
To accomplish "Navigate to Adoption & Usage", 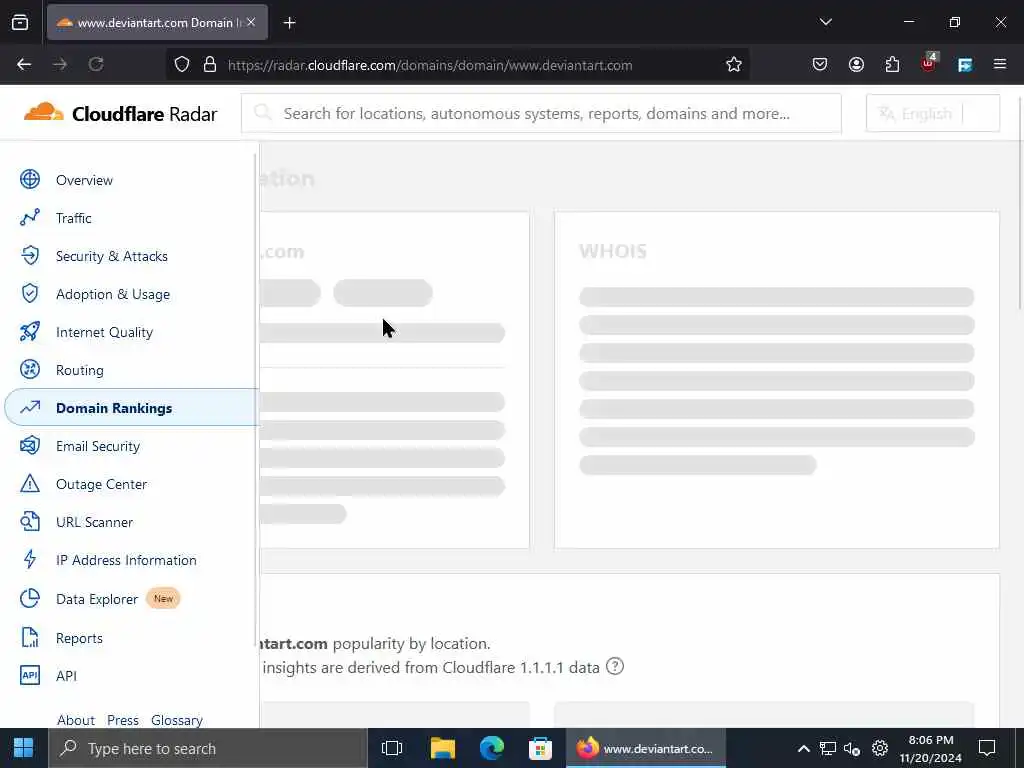I will tap(113, 294).
